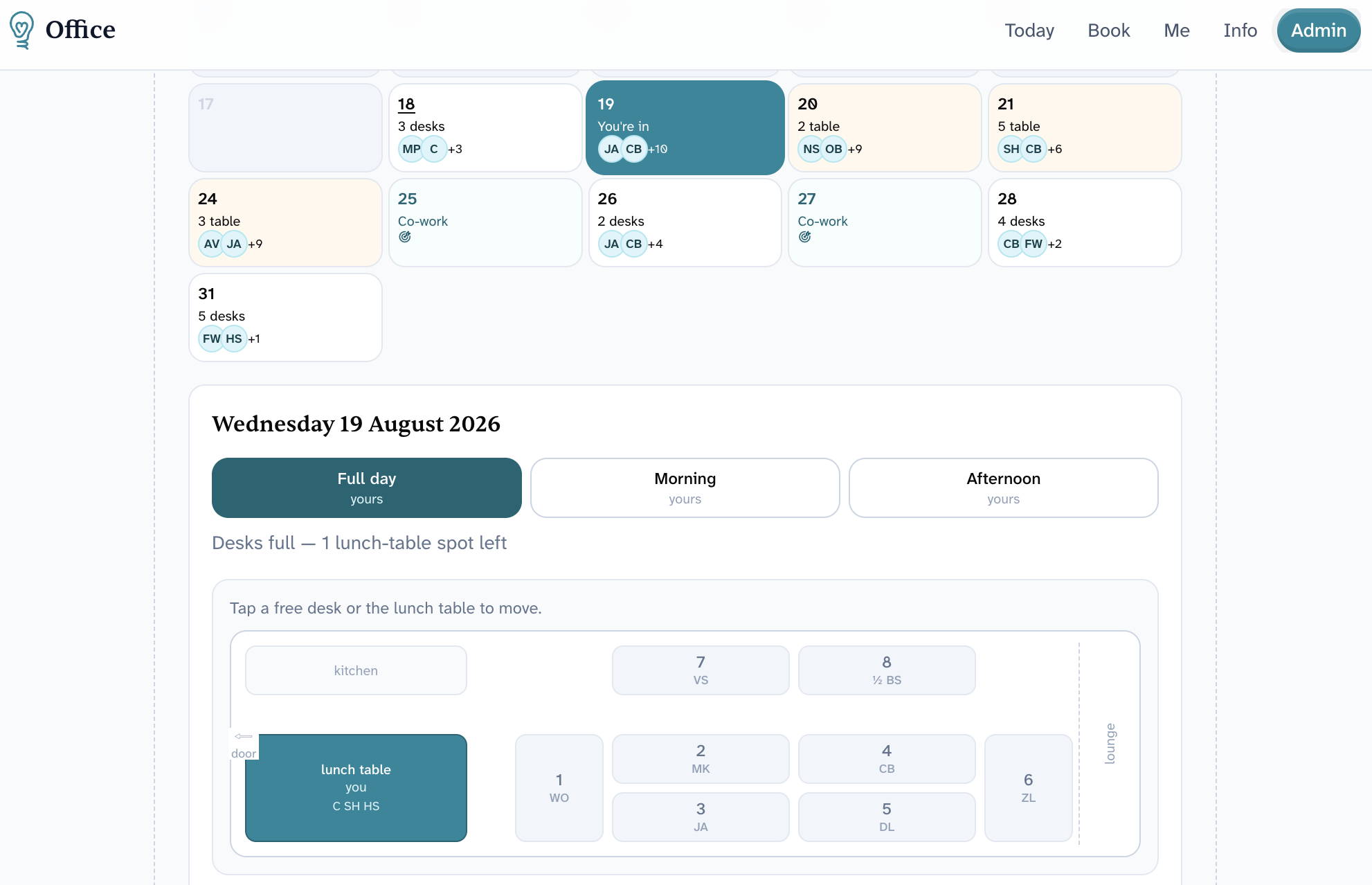
Task: Open the Today tab in navigation
Action: pos(1029,30)
